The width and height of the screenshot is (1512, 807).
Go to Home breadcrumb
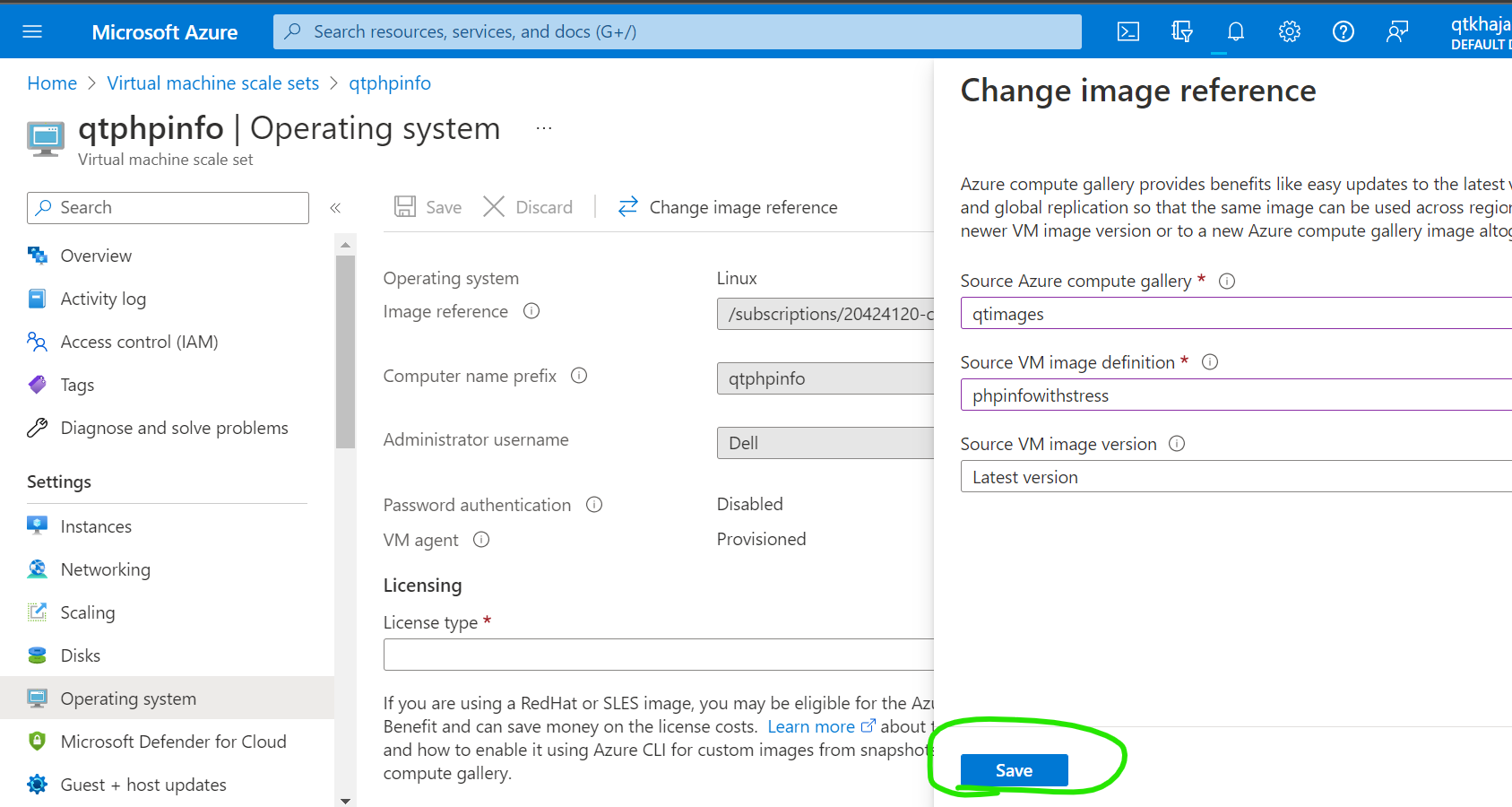(52, 83)
